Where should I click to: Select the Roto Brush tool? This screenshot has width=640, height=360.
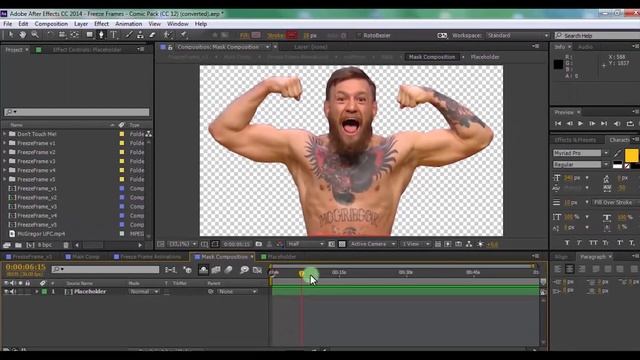(x=167, y=35)
